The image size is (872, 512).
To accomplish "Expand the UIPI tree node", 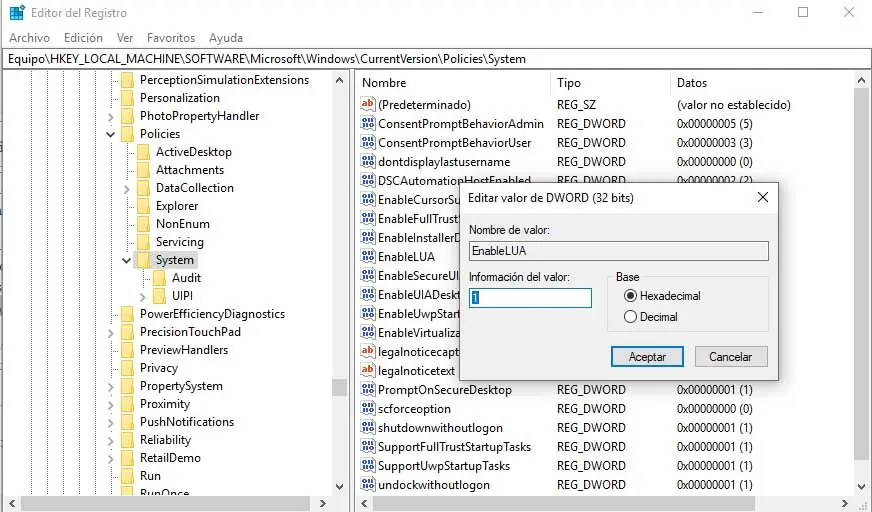I will [142, 297].
